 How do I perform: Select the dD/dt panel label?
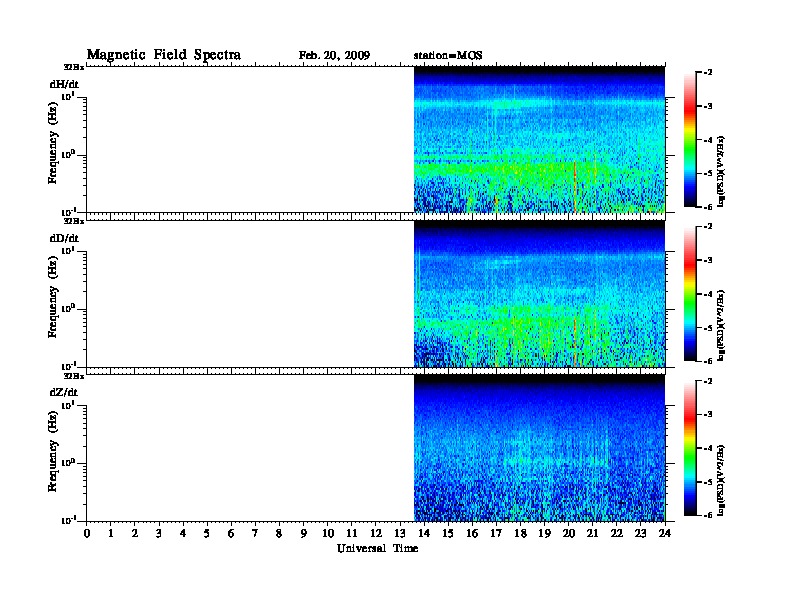tap(64, 238)
